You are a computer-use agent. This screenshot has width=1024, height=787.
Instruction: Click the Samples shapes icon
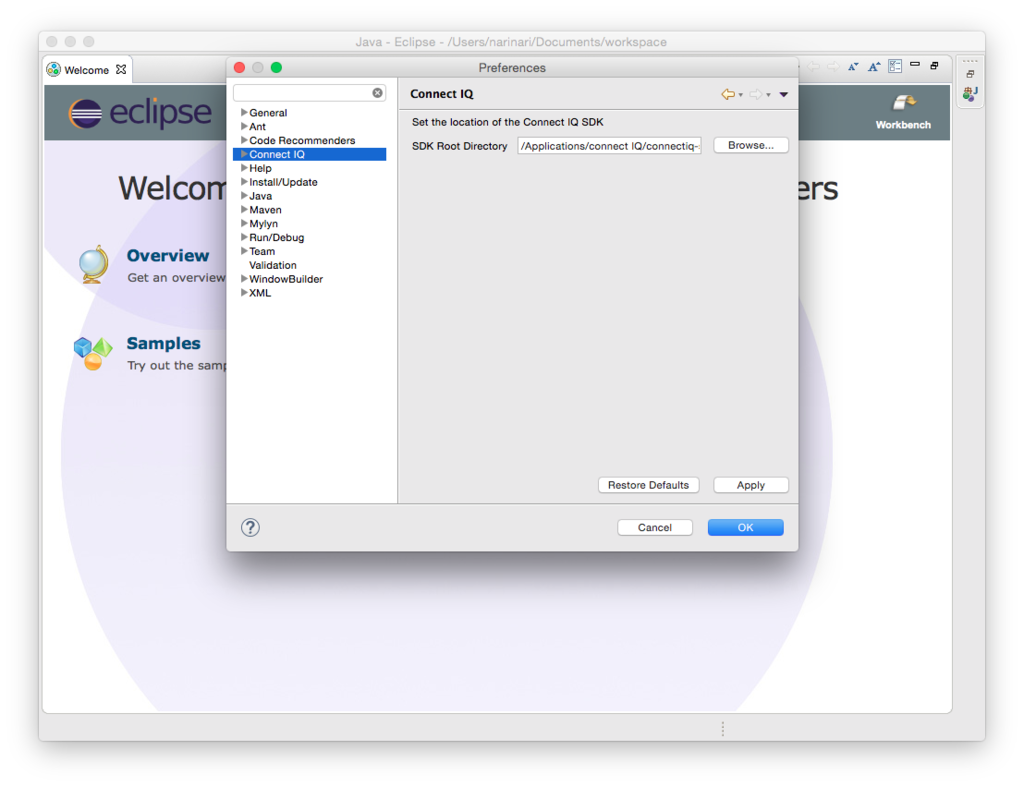92,353
